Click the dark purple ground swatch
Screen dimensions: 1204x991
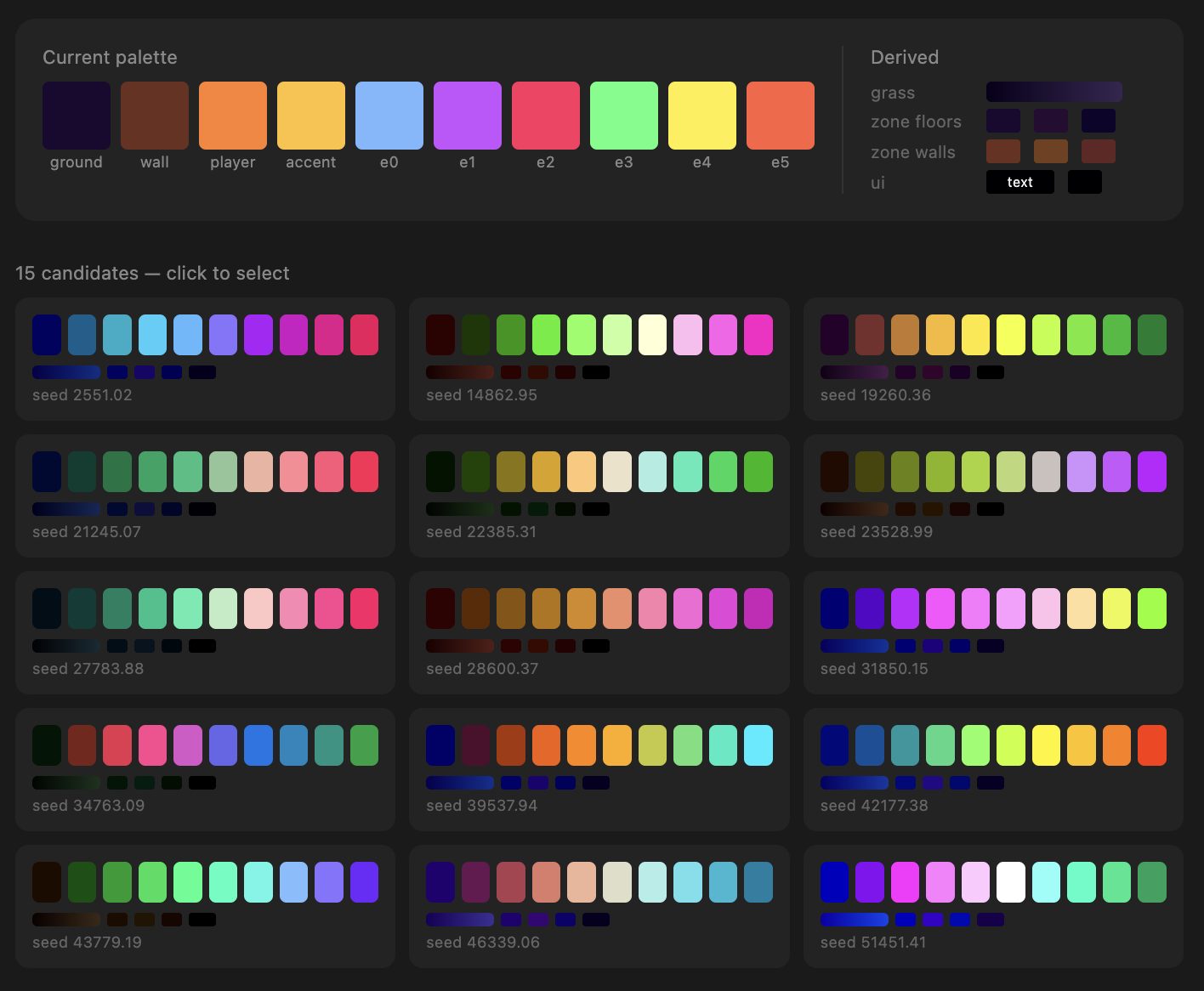pyautogui.click(x=77, y=116)
